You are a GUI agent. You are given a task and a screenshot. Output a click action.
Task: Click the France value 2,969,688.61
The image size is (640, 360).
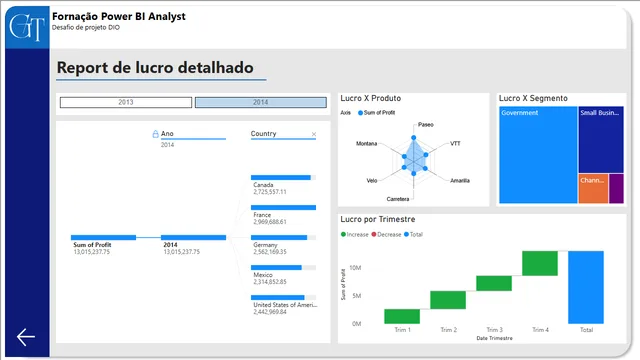tap(270, 222)
